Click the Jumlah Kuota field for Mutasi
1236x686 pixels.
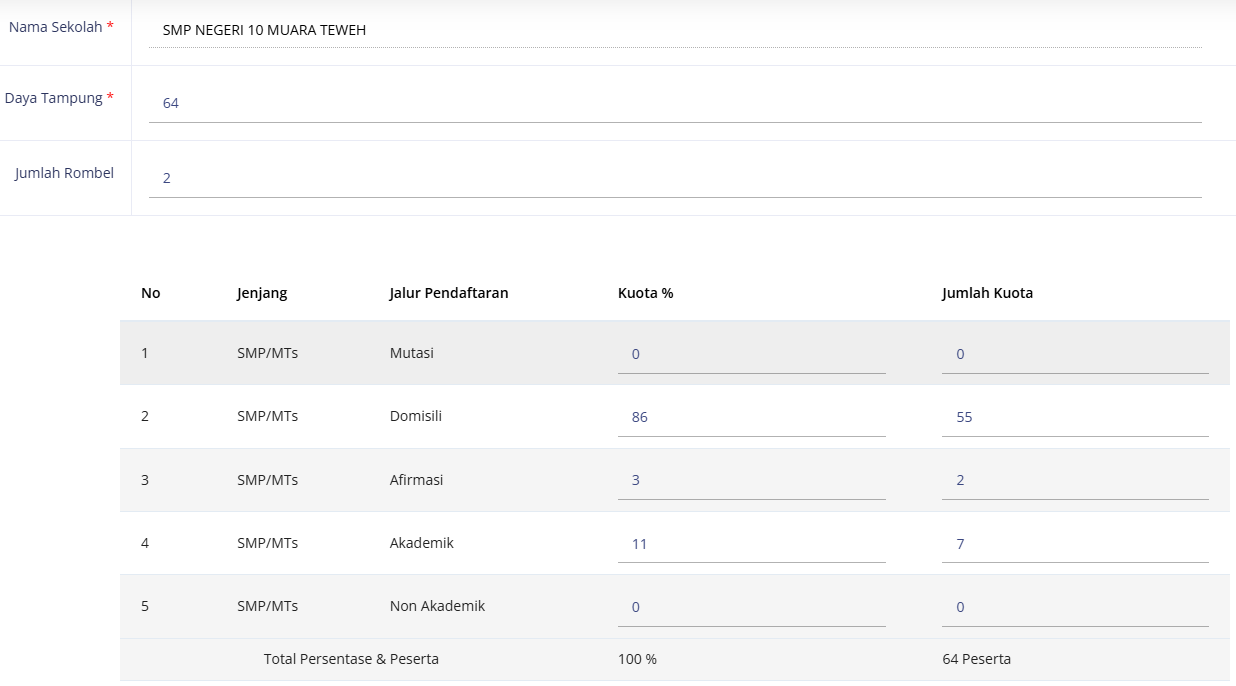point(1074,354)
